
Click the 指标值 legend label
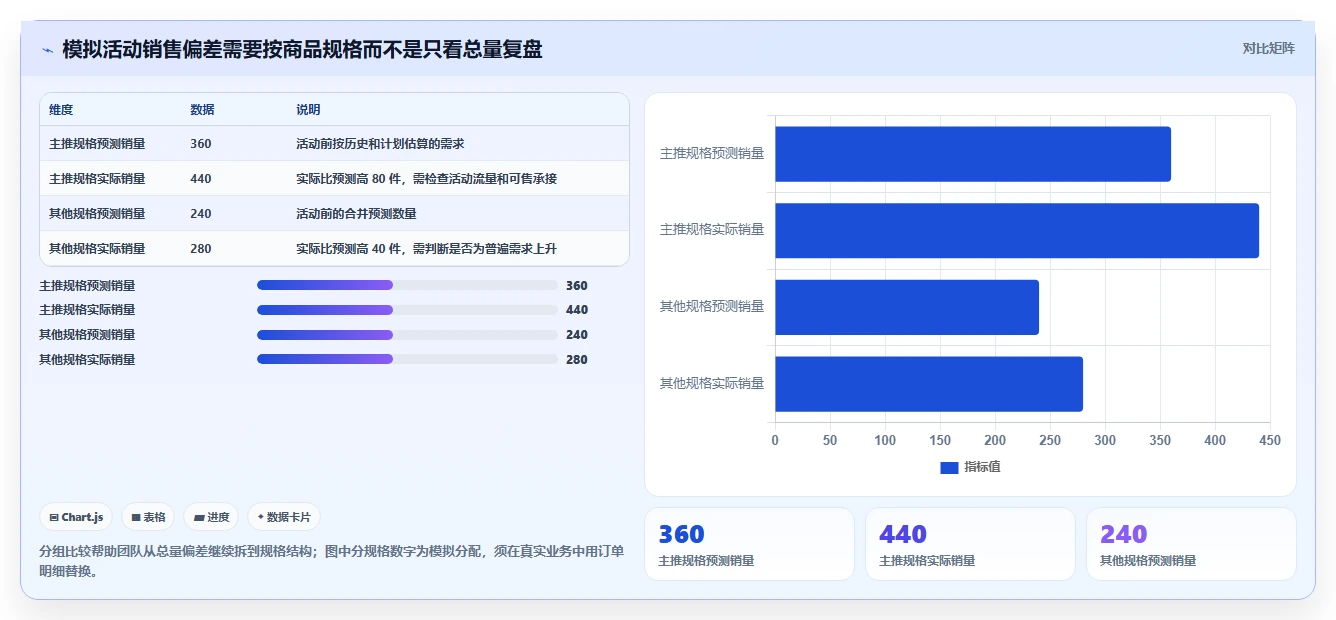point(982,468)
